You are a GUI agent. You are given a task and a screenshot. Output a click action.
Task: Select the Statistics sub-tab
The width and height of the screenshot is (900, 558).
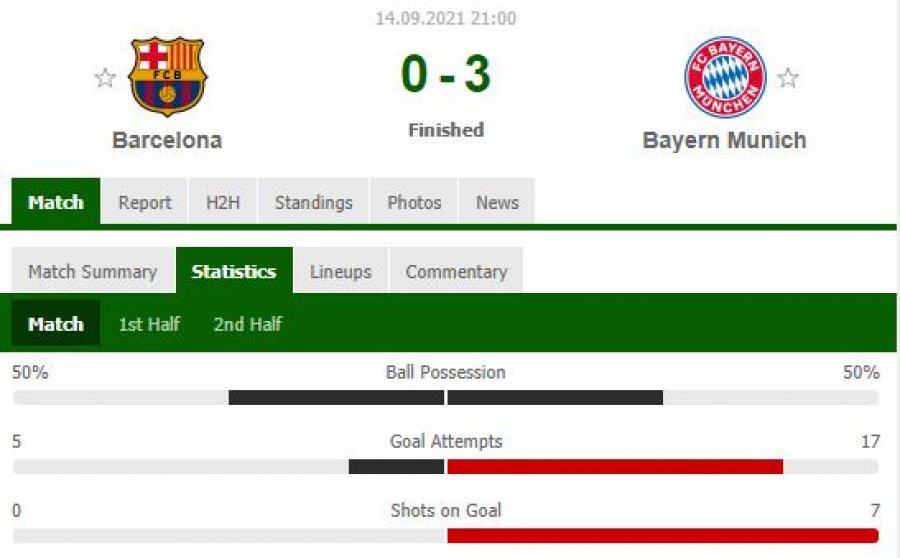pos(234,271)
